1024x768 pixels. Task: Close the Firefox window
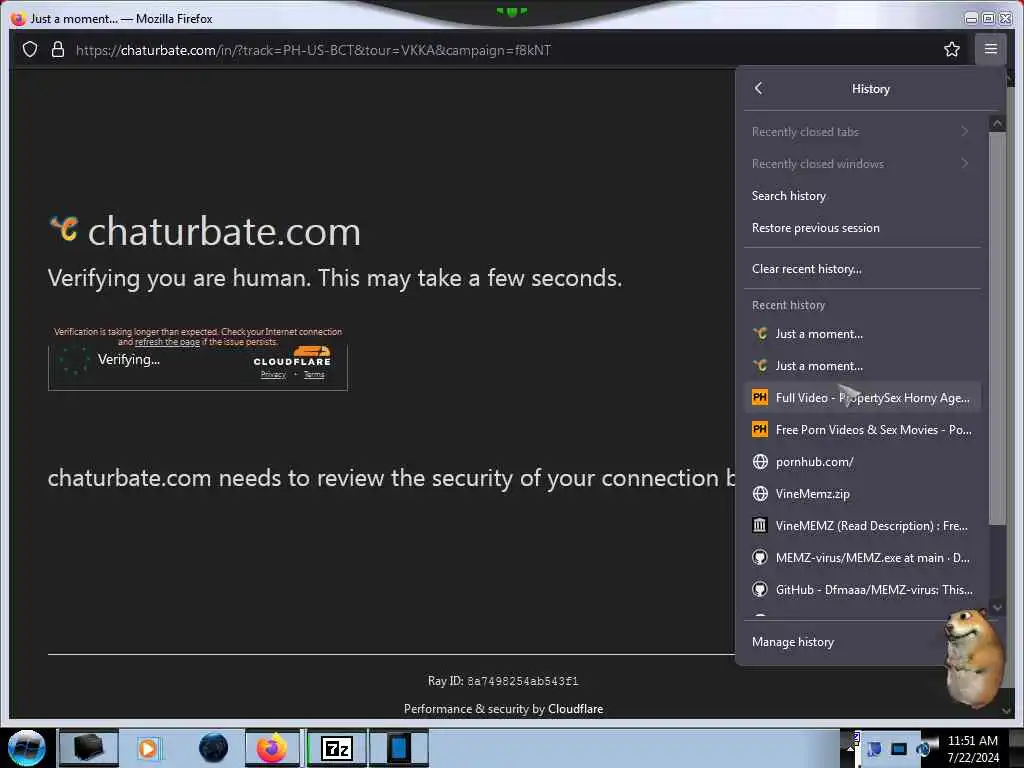click(x=1006, y=18)
